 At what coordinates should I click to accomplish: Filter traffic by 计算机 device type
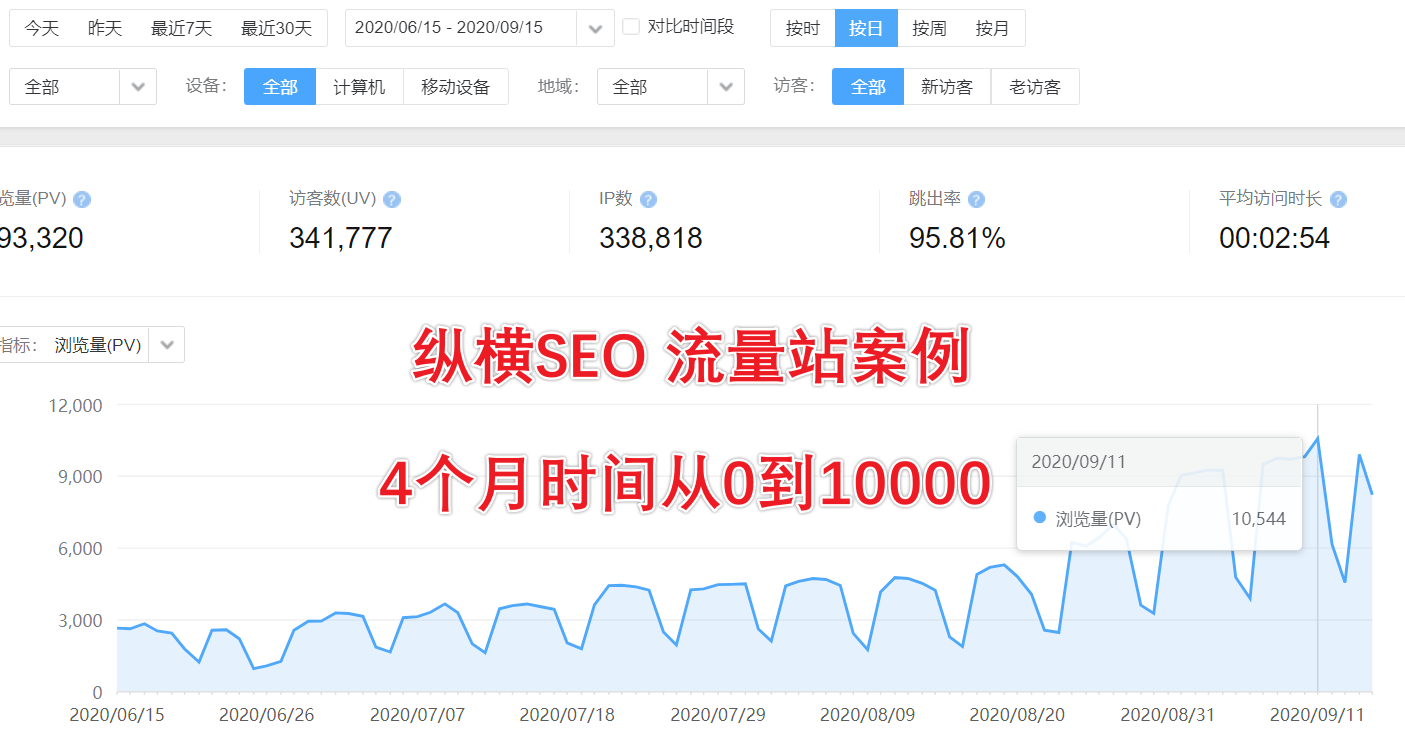coord(359,86)
